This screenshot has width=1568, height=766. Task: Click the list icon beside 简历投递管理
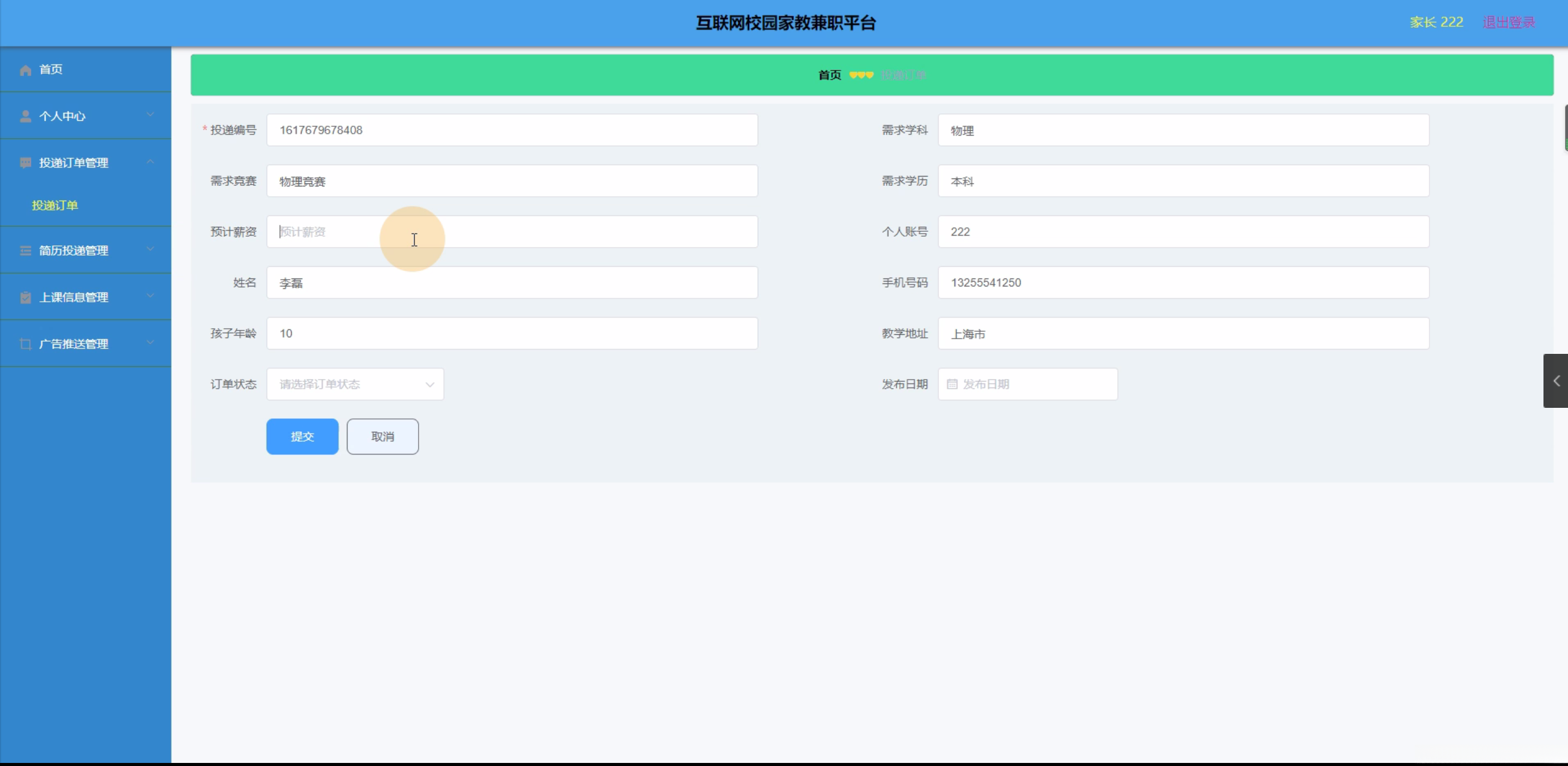(25, 251)
